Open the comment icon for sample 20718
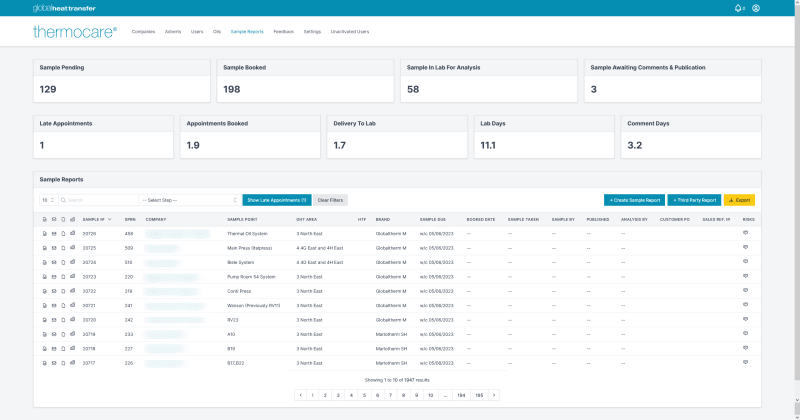 point(745,348)
